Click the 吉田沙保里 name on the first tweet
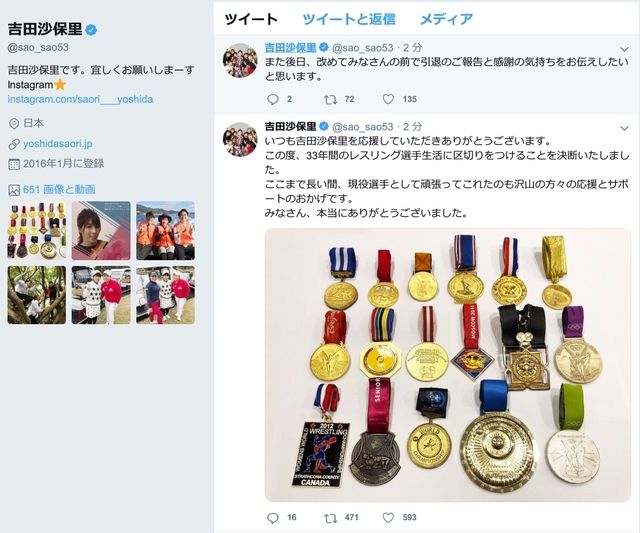Image resolution: width=640 pixels, height=533 pixels. click(290, 48)
